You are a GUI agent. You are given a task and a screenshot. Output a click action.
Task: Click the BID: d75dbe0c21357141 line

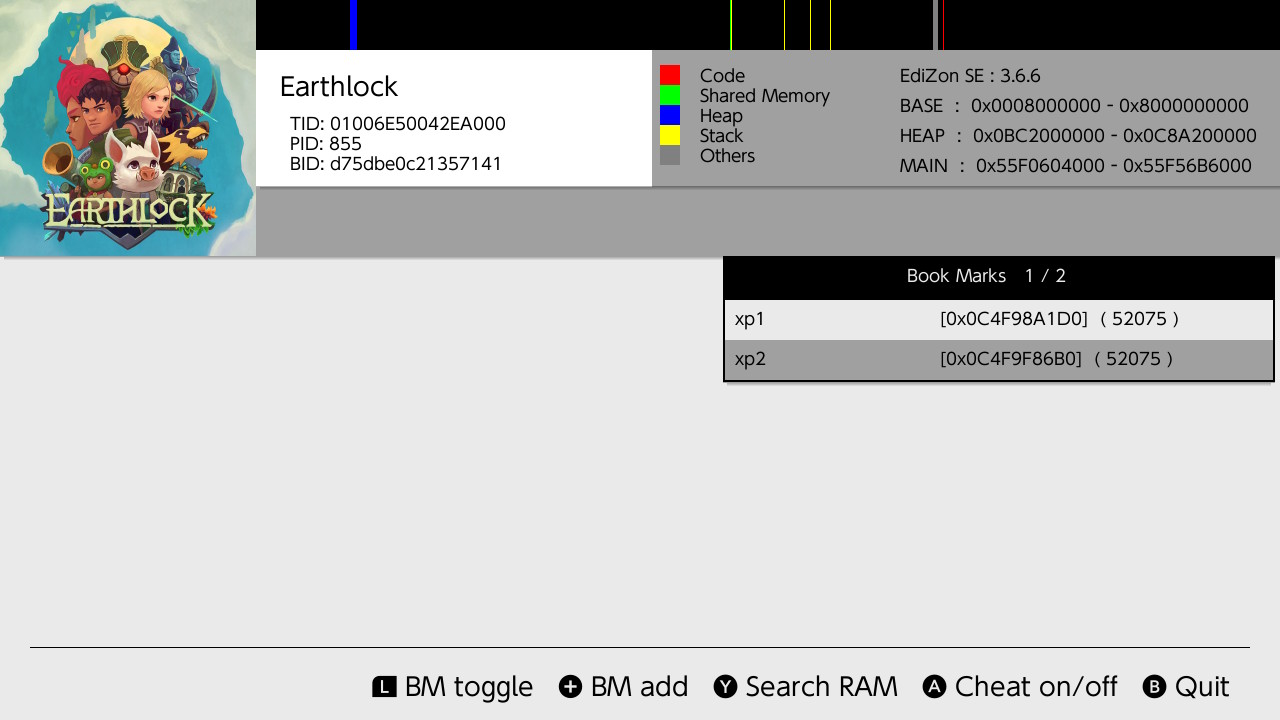coord(396,164)
